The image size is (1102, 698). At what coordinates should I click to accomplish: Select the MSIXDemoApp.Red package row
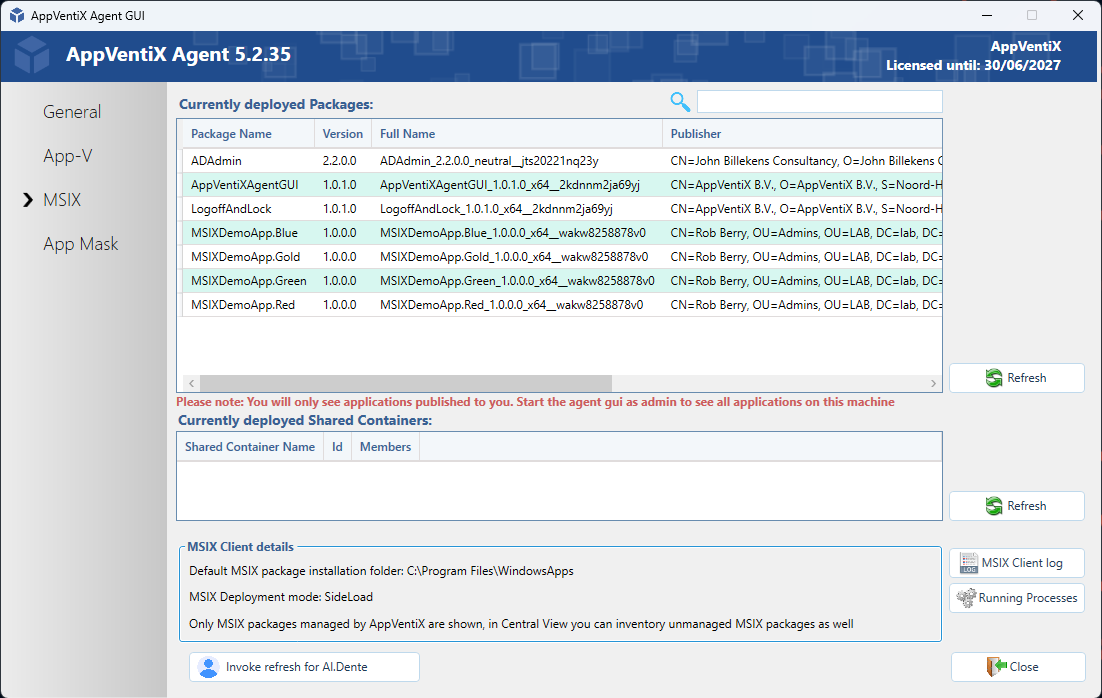[562, 304]
